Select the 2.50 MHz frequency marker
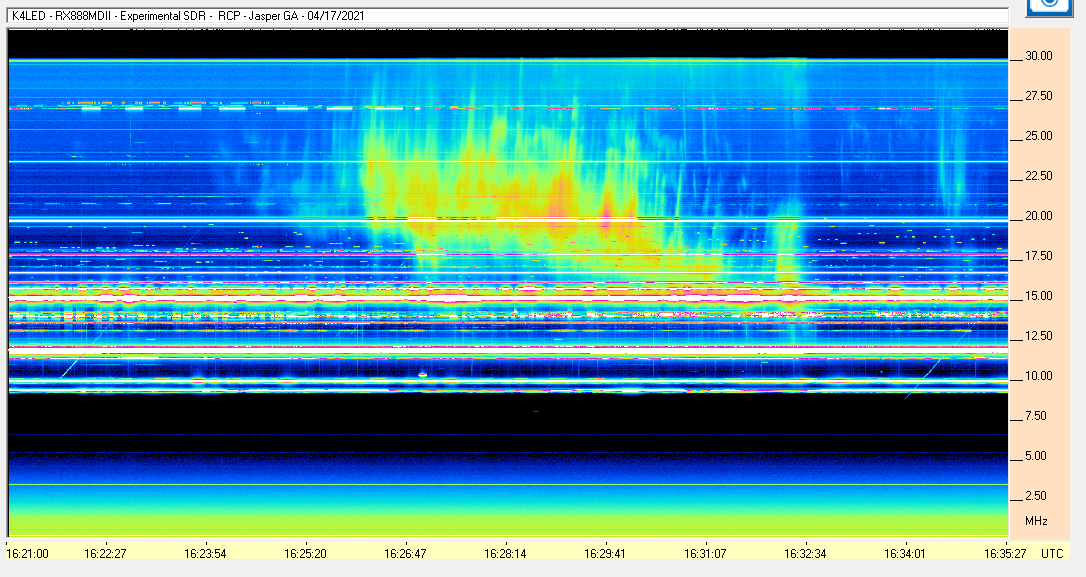1086x577 pixels. pyautogui.click(x=1041, y=497)
